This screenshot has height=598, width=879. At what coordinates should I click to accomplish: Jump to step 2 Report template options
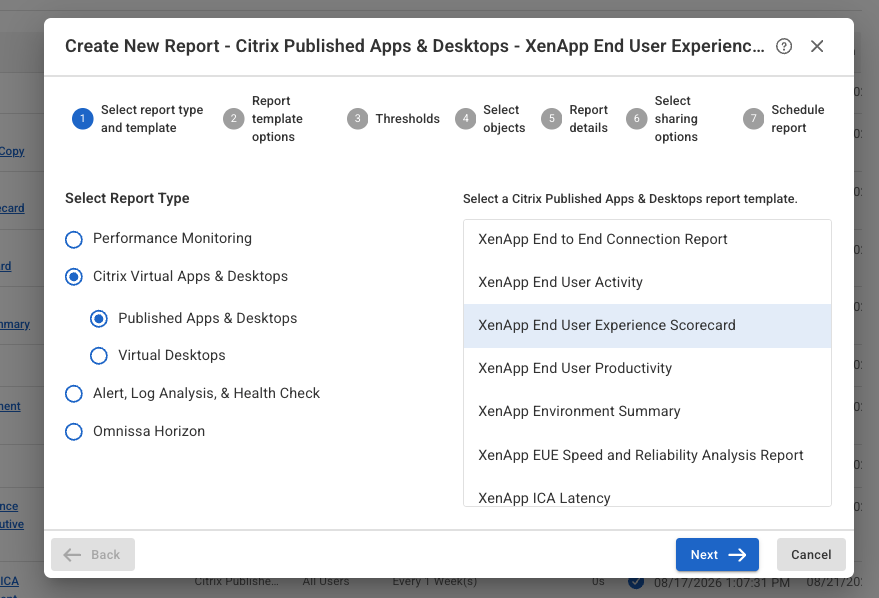[263, 119]
